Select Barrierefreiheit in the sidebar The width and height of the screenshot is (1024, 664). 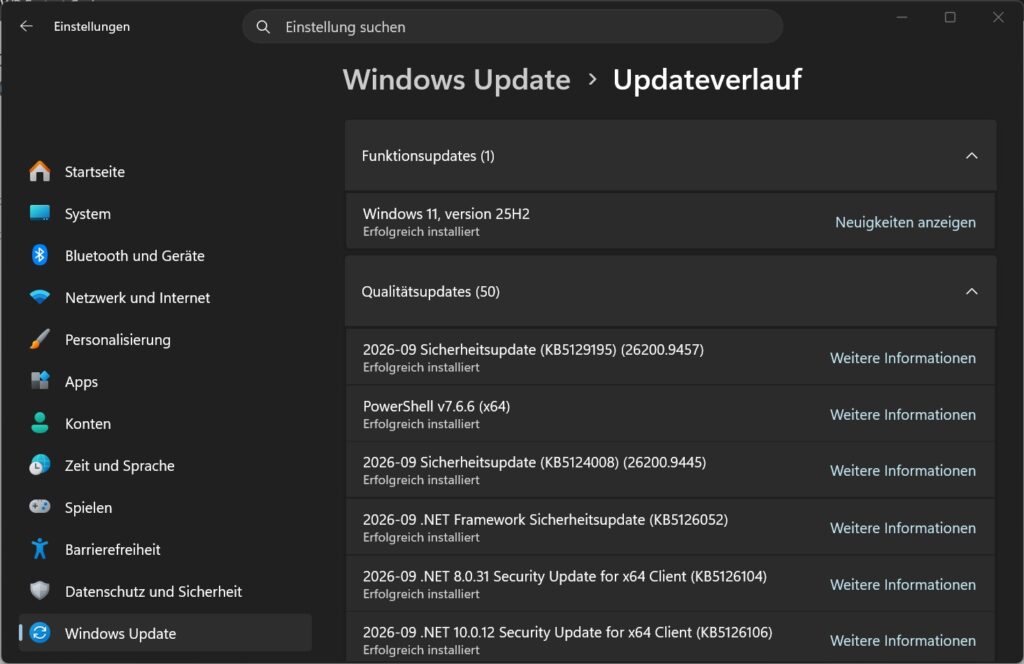165,549
